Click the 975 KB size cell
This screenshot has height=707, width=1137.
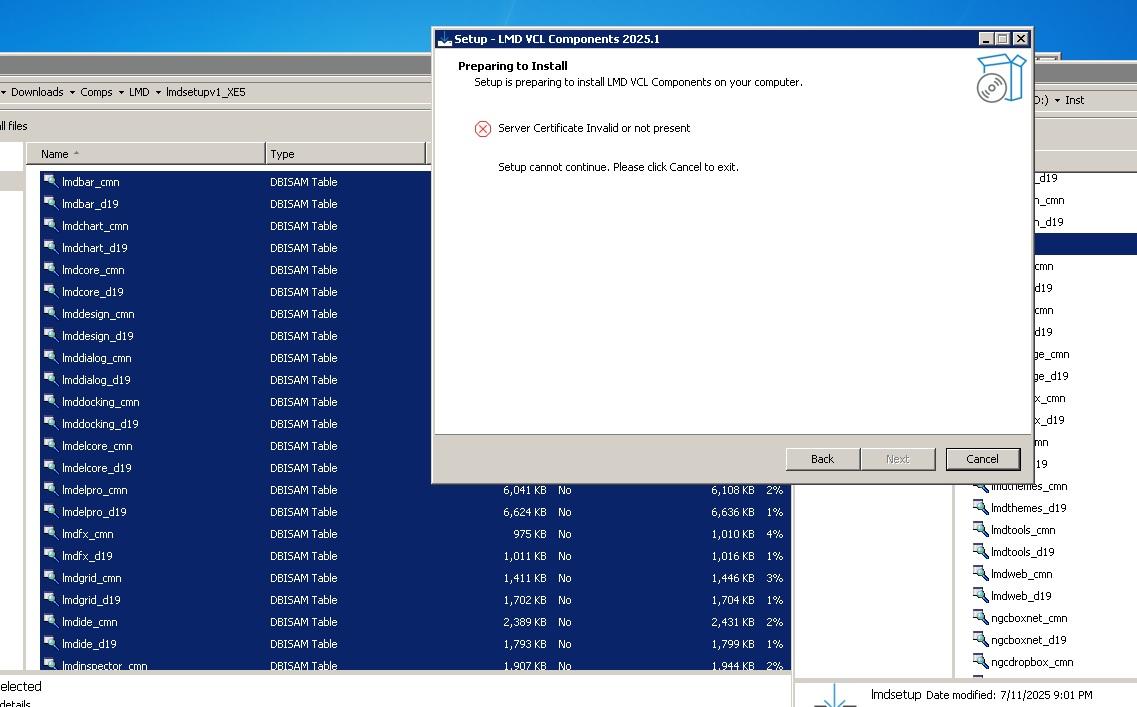click(x=529, y=534)
